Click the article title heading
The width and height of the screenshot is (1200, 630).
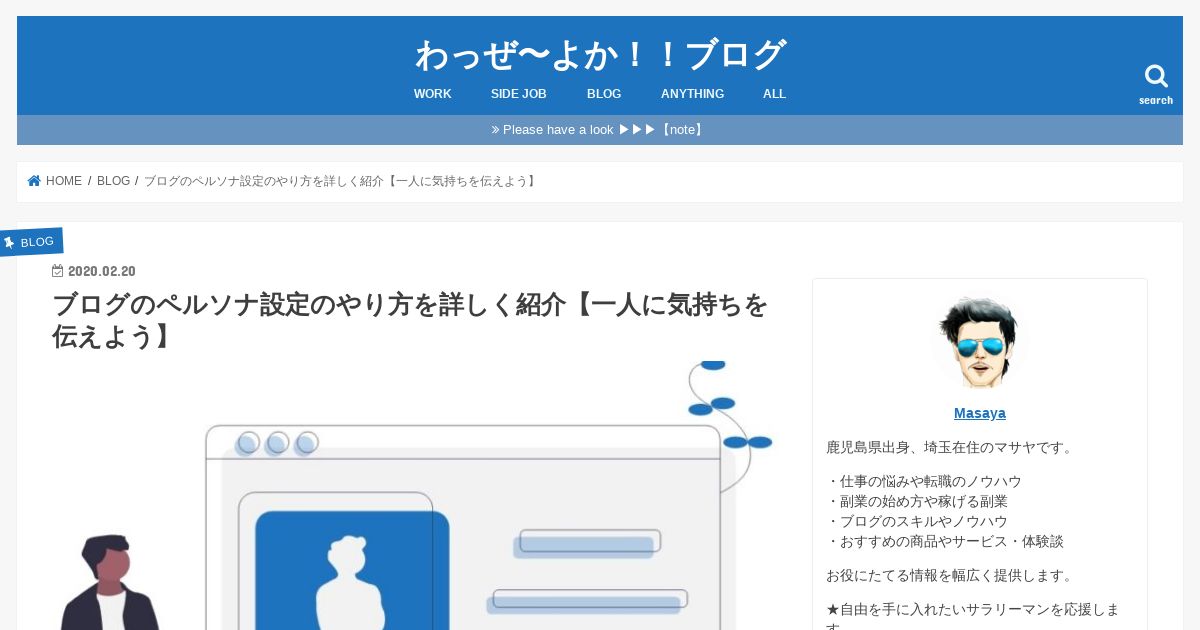pyautogui.click(x=410, y=320)
